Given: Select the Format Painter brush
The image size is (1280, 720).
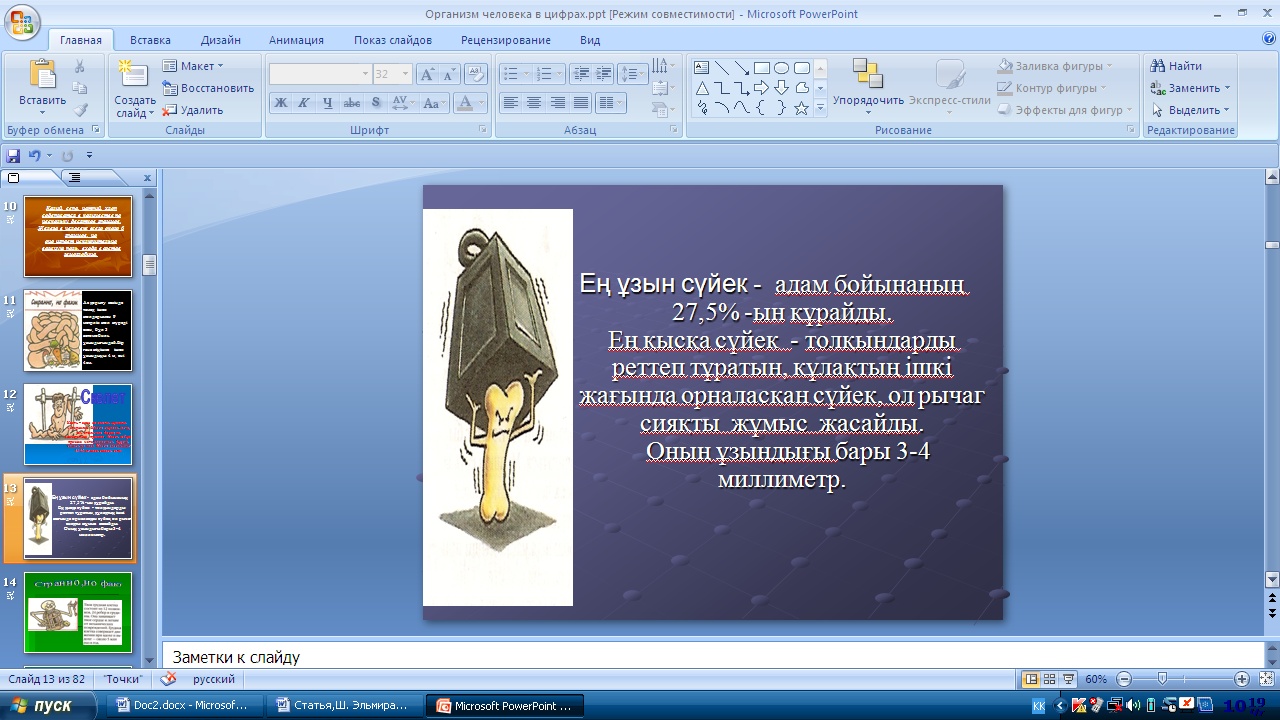Looking at the screenshot, I should tap(80, 110).
